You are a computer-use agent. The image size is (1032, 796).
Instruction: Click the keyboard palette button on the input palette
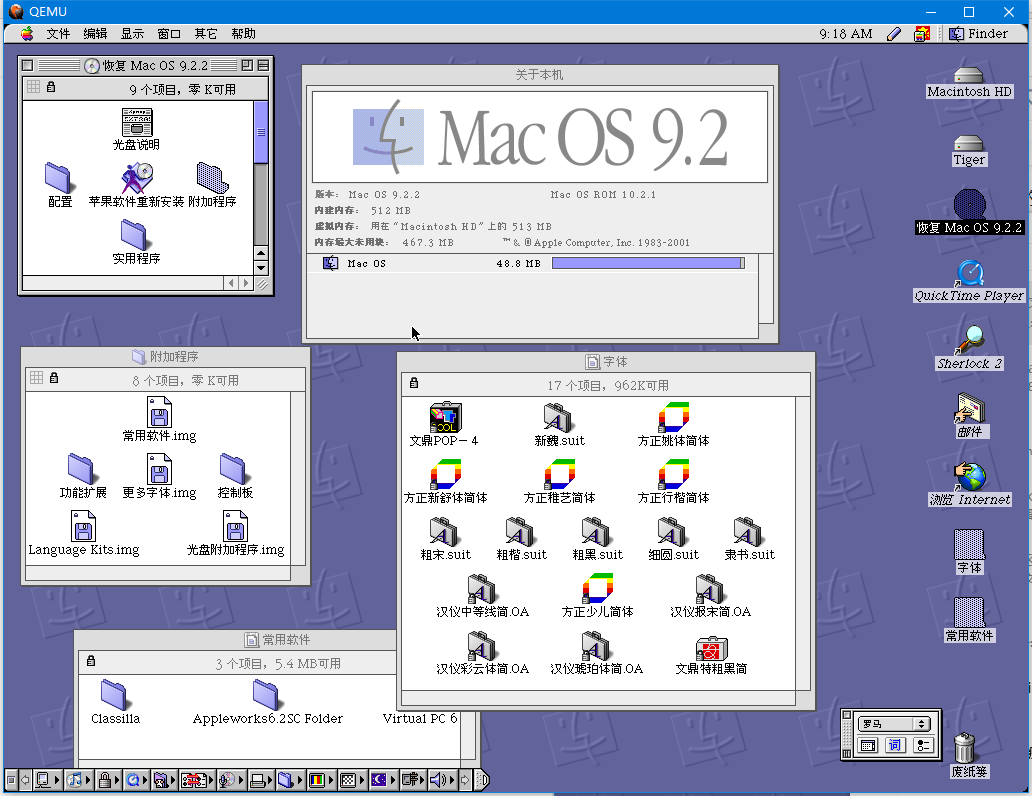coord(868,744)
